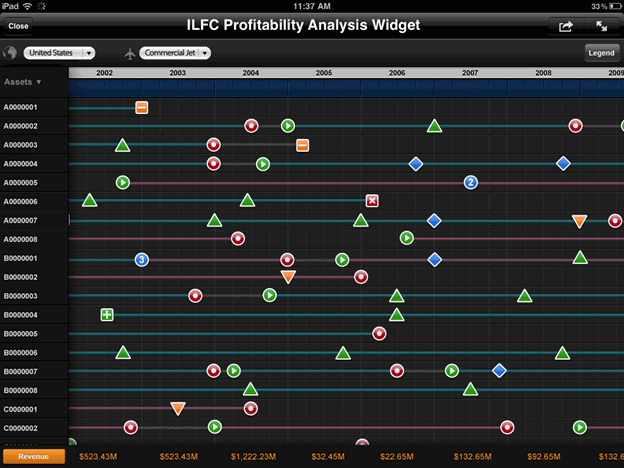This screenshot has height=468, width=624.
Task: Click the globe region icon
Action: tap(10, 53)
